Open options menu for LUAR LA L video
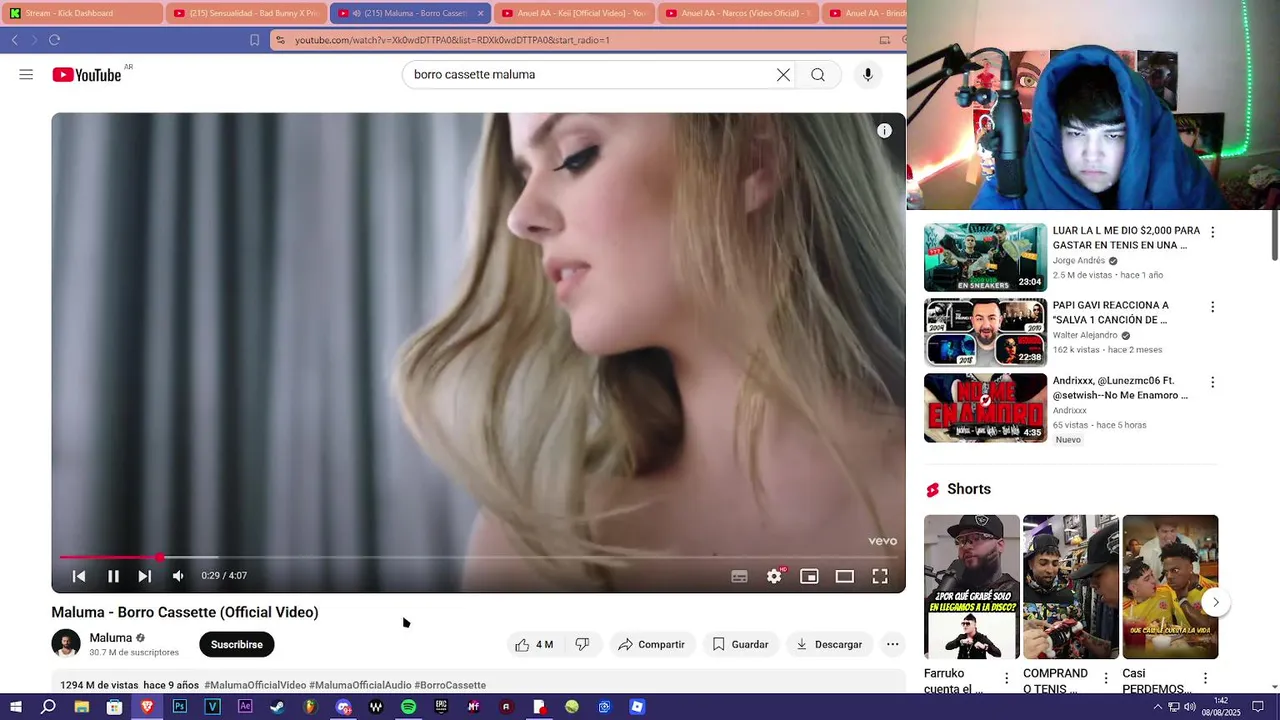 coord(1213,232)
